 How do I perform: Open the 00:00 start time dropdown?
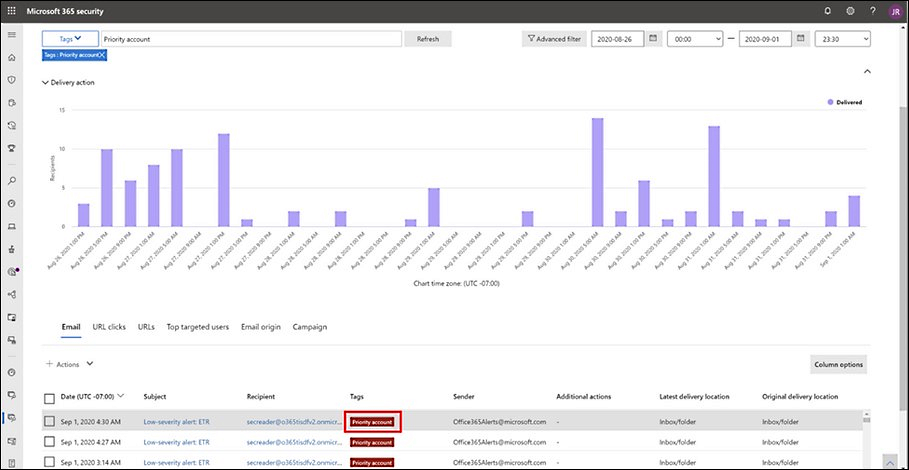point(695,39)
